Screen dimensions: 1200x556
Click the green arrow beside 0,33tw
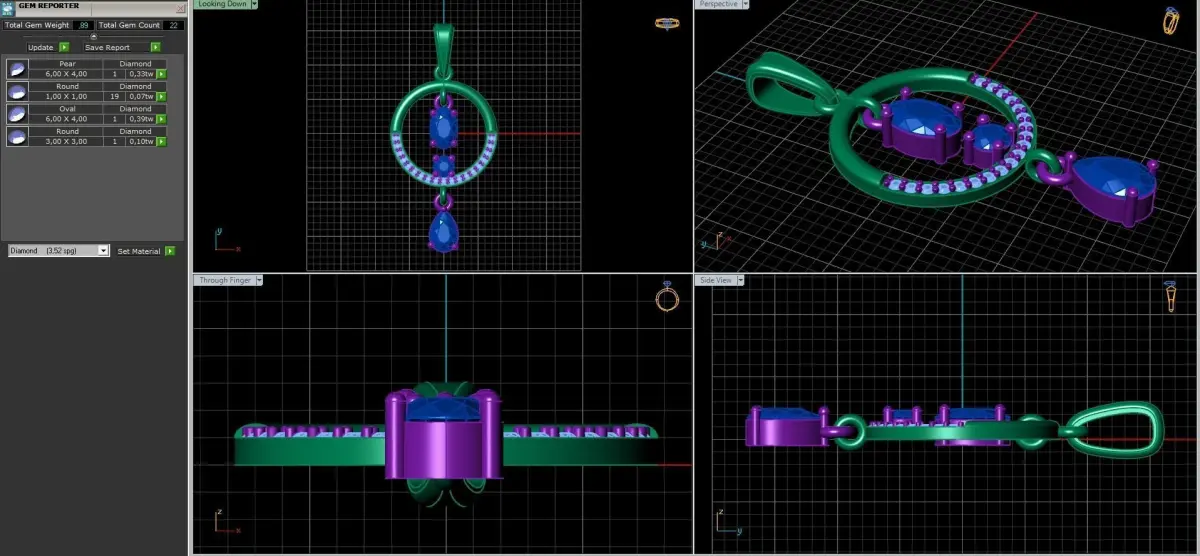161,74
